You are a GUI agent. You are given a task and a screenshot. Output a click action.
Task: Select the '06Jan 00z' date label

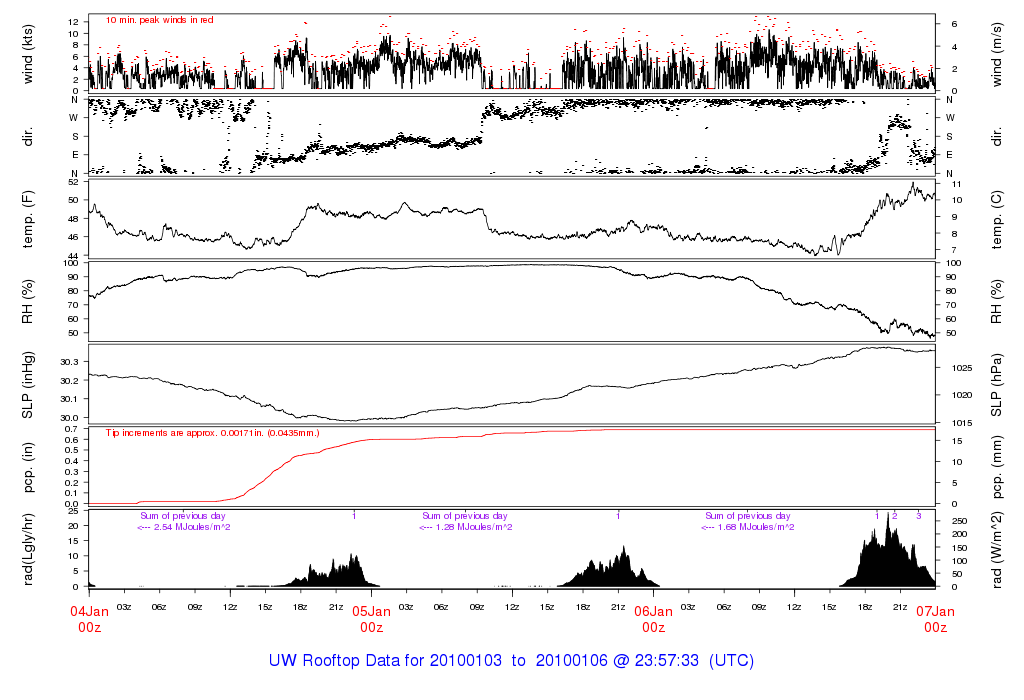654,619
